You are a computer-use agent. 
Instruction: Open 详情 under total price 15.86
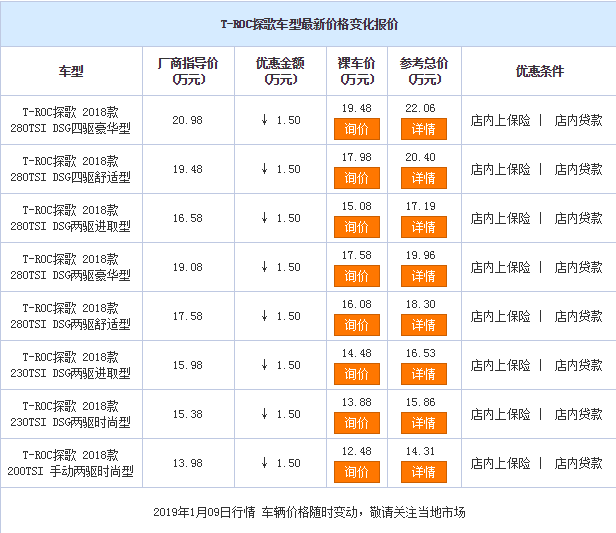(x=424, y=423)
